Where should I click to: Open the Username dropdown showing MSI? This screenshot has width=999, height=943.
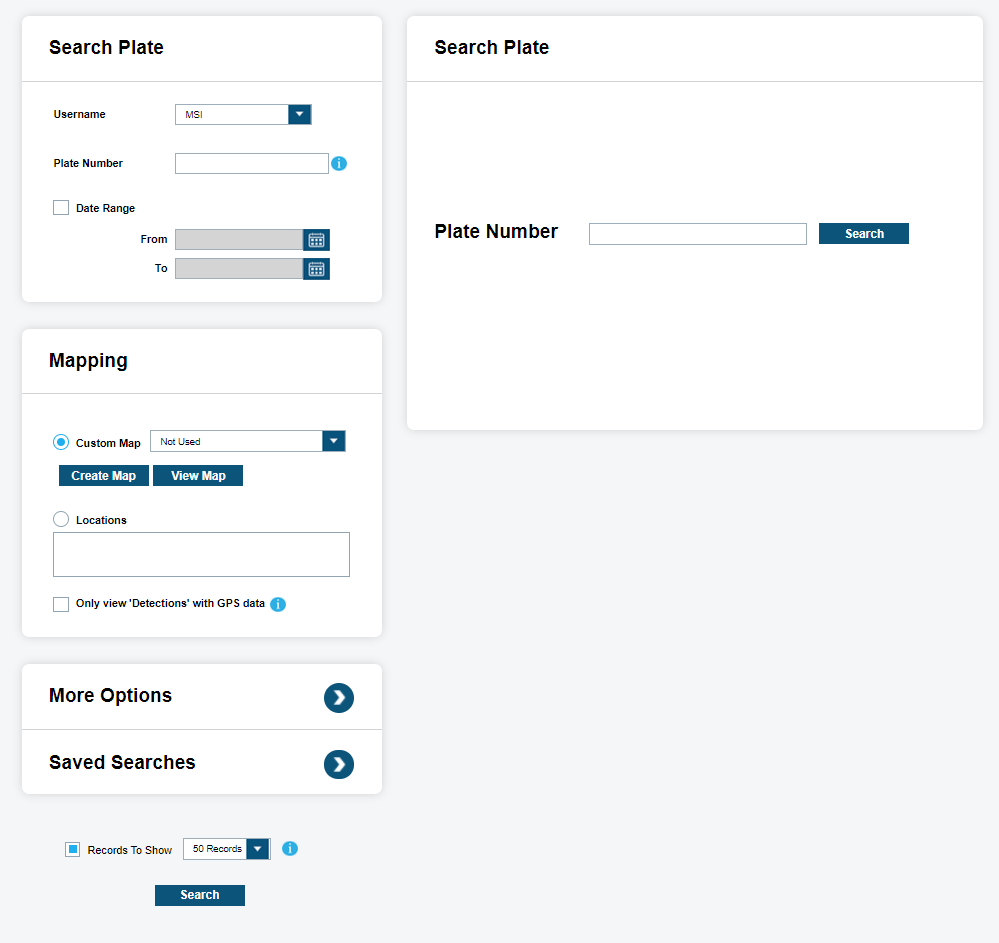click(x=299, y=115)
